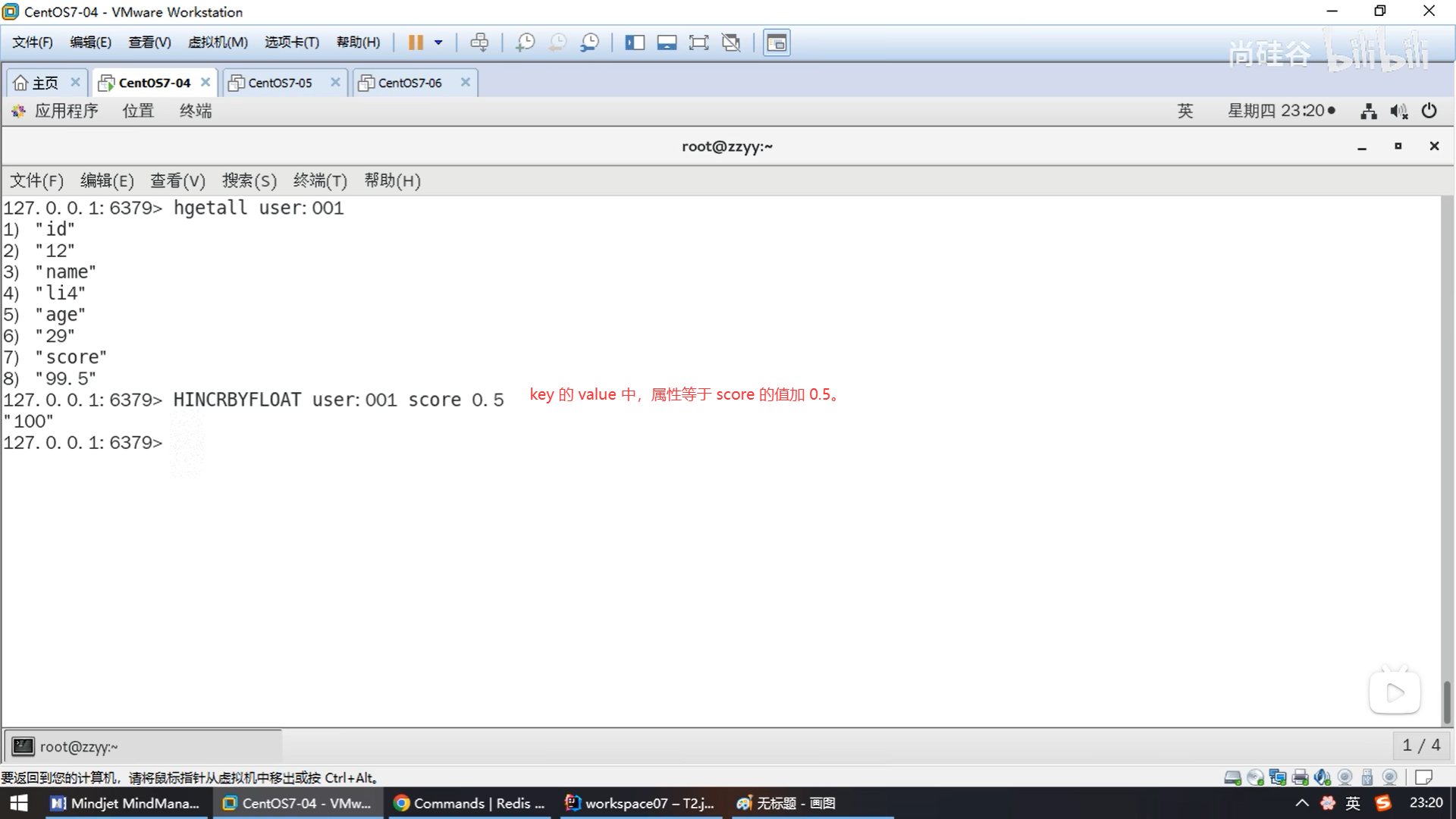The image size is (1456, 819).
Task: Open Commands | Redis in Windows taskbar
Action: (x=470, y=803)
